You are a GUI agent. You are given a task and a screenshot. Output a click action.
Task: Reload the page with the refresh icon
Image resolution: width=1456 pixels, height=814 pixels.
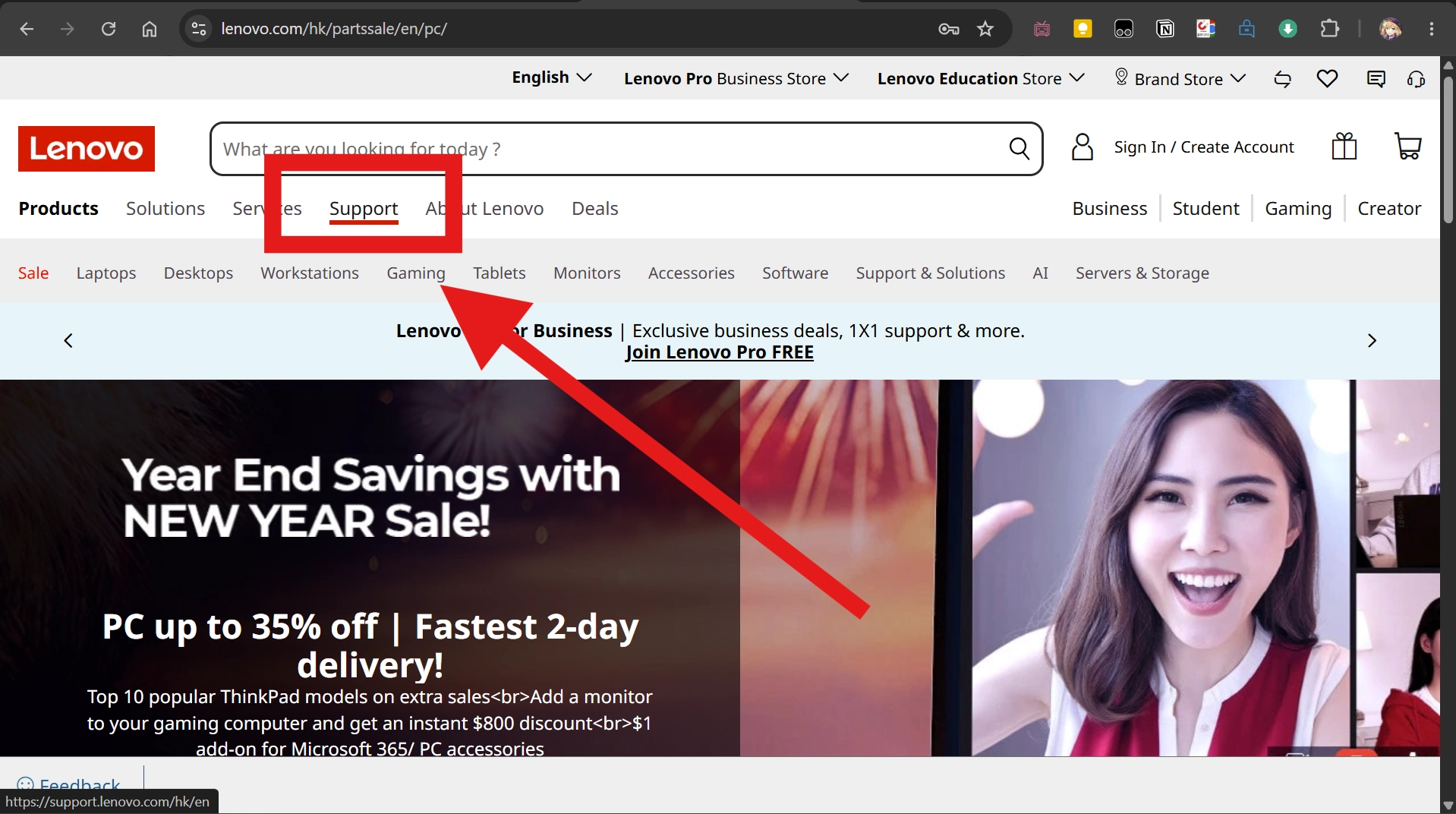click(109, 29)
